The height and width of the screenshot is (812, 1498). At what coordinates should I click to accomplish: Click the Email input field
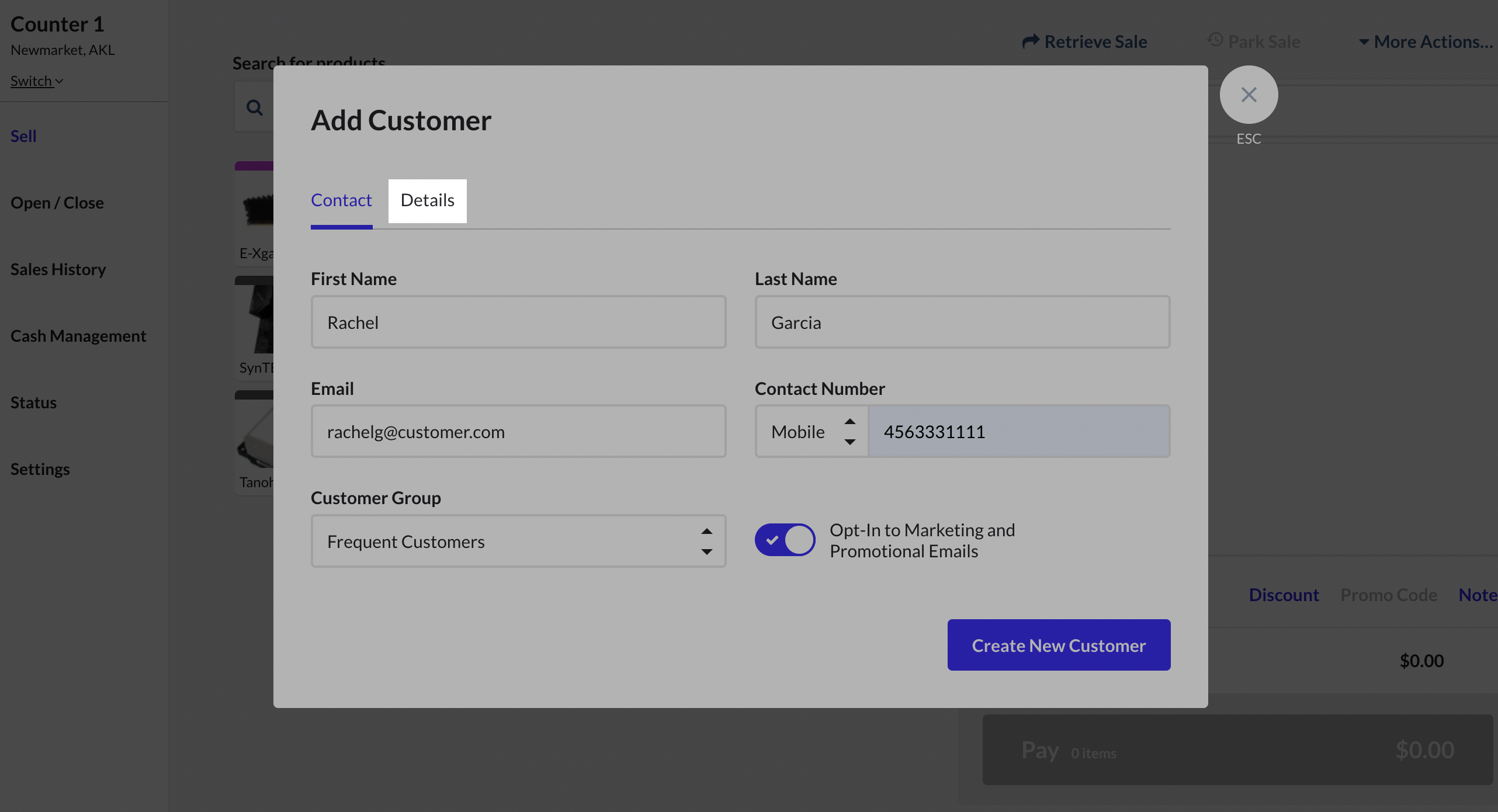click(518, 432)
